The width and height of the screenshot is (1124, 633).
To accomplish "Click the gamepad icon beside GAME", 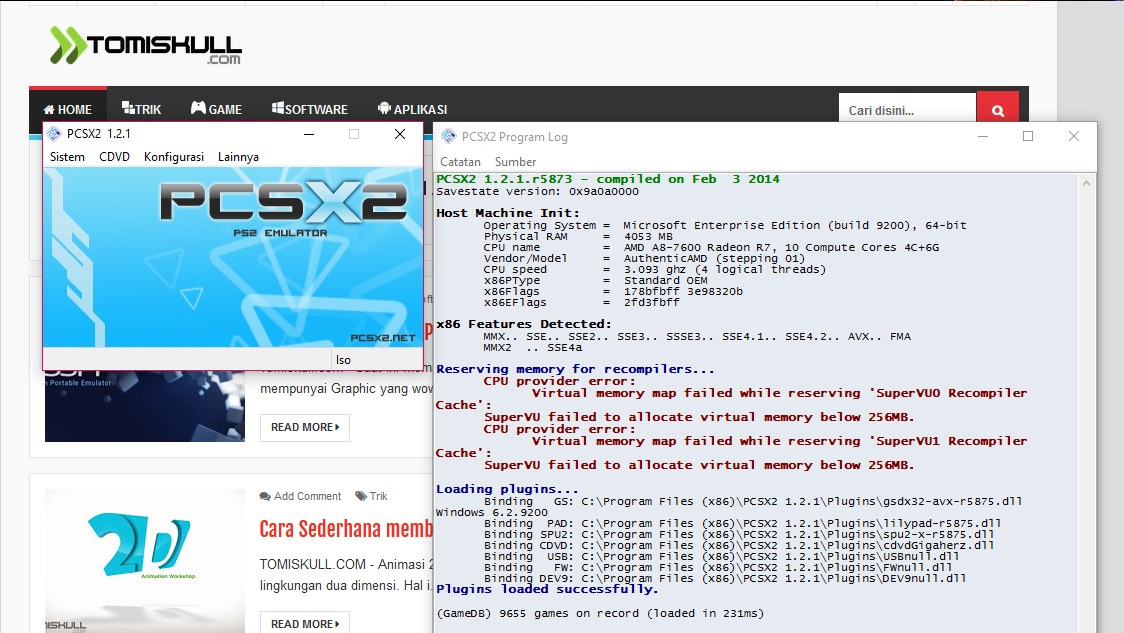I will coord(199,108).
